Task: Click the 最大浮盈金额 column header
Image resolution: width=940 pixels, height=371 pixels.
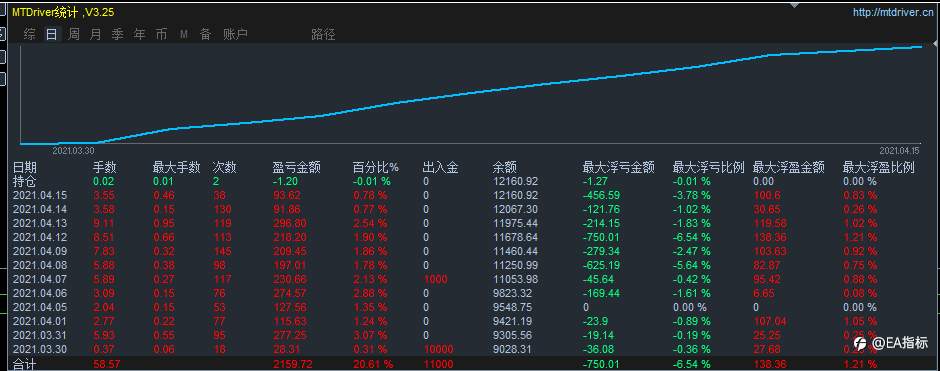Action: [788, 168]
